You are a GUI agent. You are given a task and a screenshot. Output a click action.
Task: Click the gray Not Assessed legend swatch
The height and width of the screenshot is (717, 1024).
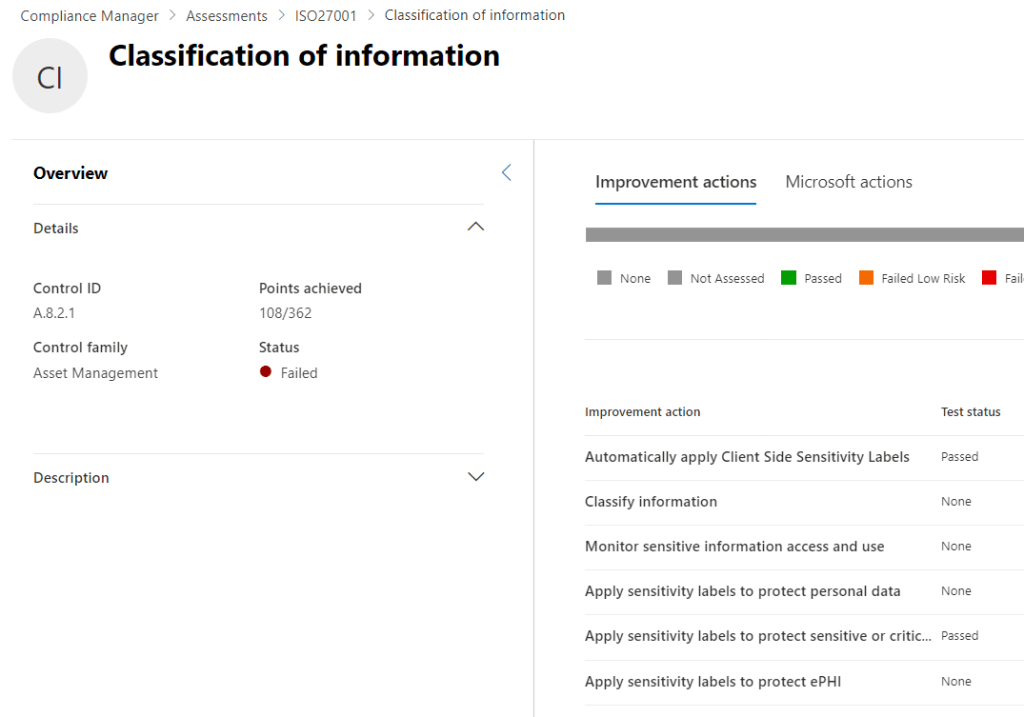click(675, 278)
